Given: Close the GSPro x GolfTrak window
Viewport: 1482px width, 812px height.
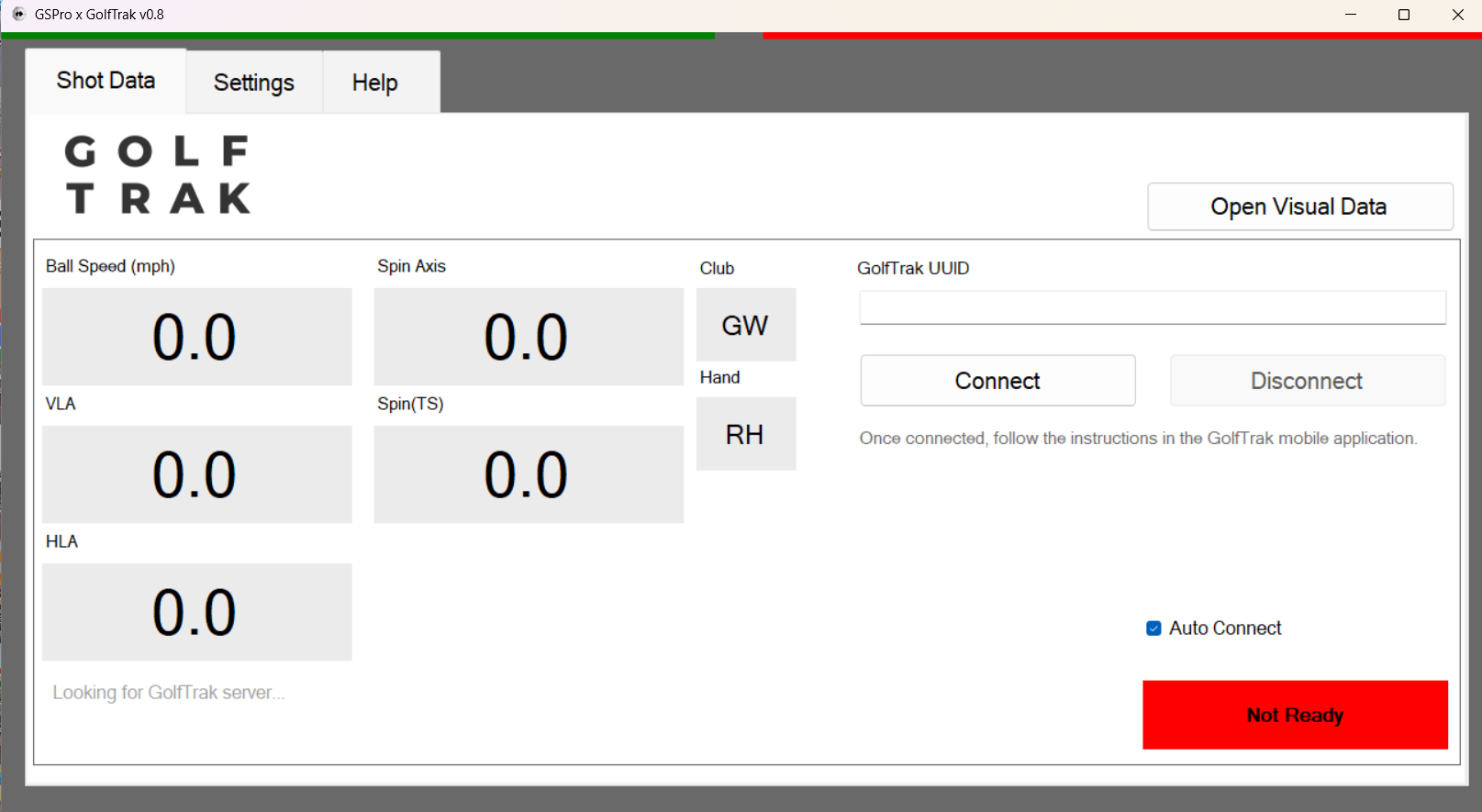Looking at the screenshot, I should pyautogui.click(x=1457, y=15).
